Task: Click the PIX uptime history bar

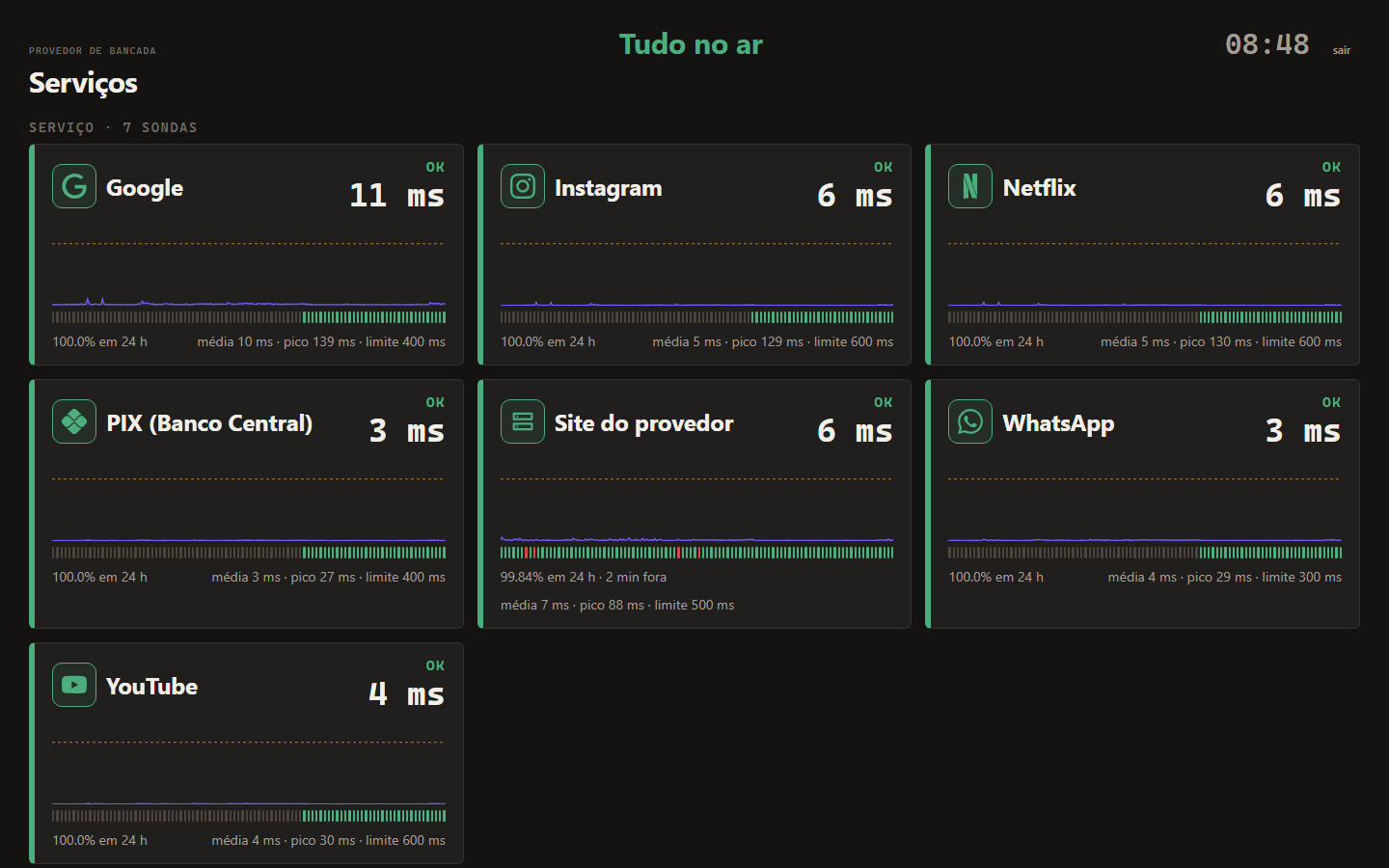Action: click(x=249, y=553)
